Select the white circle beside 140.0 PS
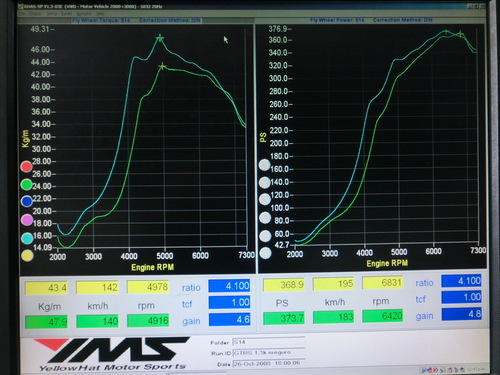Viewport: 500px width, 375px height. click(265, 182)
